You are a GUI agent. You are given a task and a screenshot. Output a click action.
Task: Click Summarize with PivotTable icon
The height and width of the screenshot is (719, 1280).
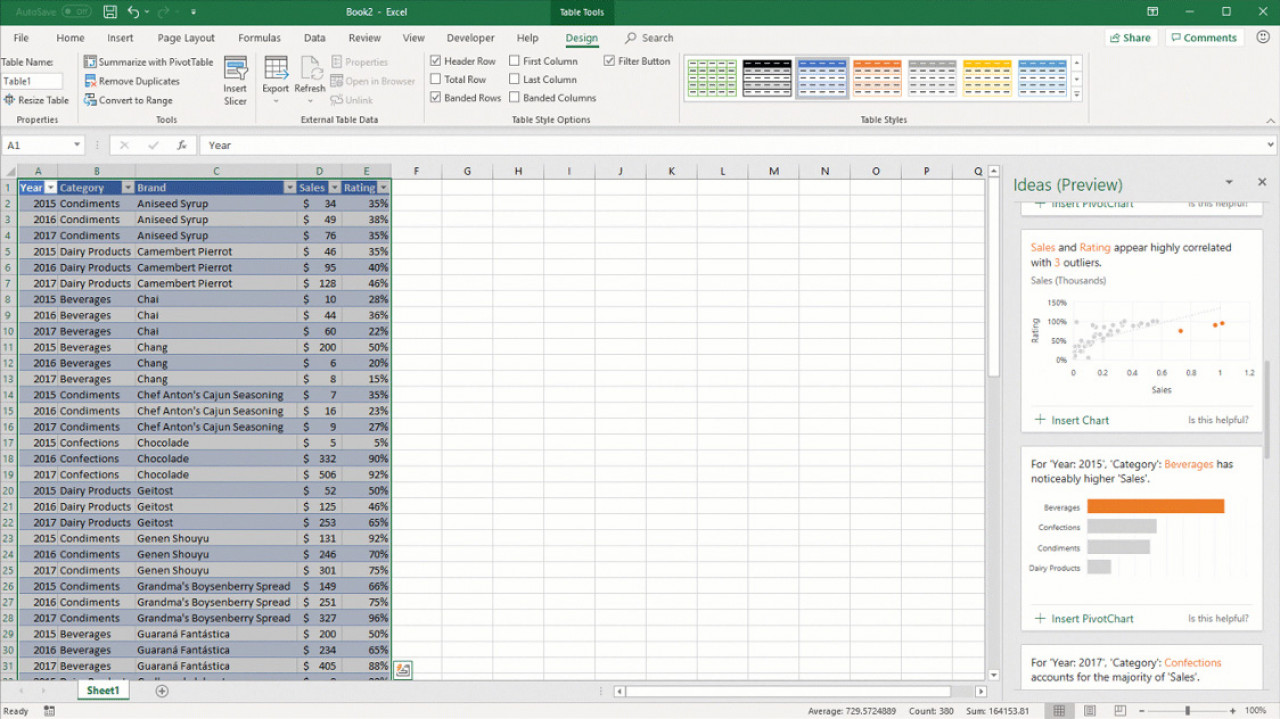click(91, 62)
